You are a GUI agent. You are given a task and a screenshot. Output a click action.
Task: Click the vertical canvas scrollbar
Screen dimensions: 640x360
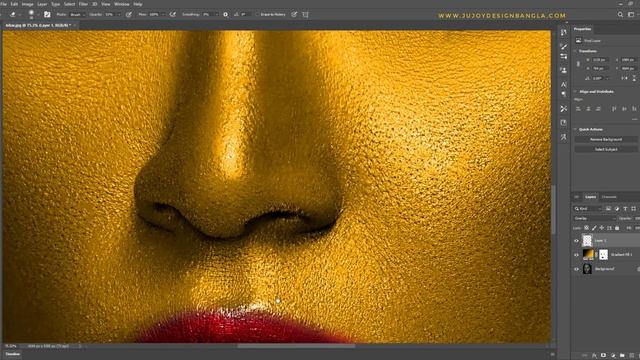point(553,209)
